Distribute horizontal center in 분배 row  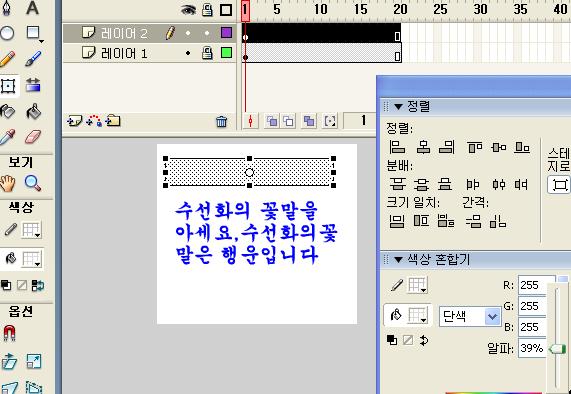click(x=499, y=185)
